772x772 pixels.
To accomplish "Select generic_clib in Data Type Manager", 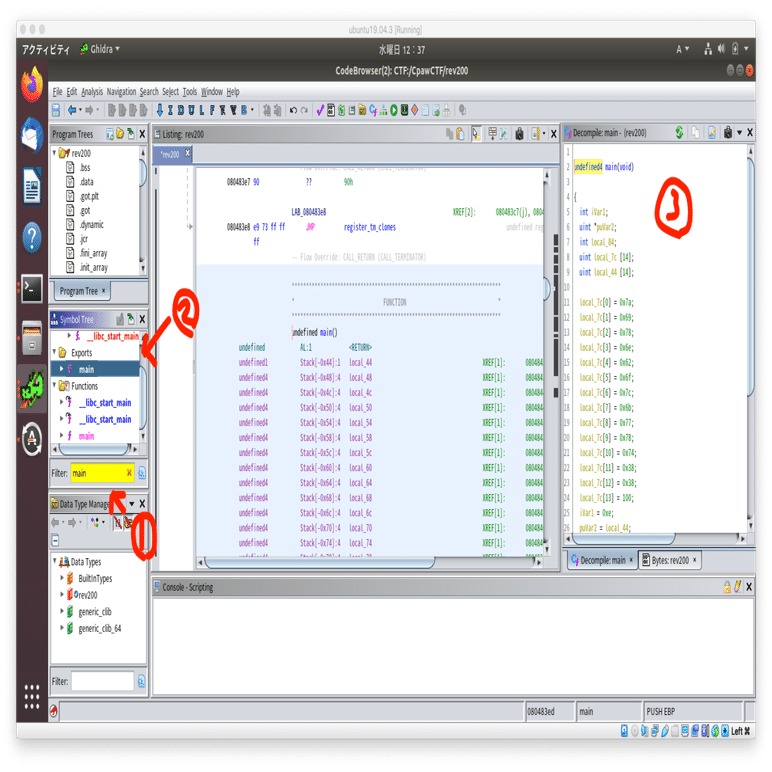I will 95,612.
